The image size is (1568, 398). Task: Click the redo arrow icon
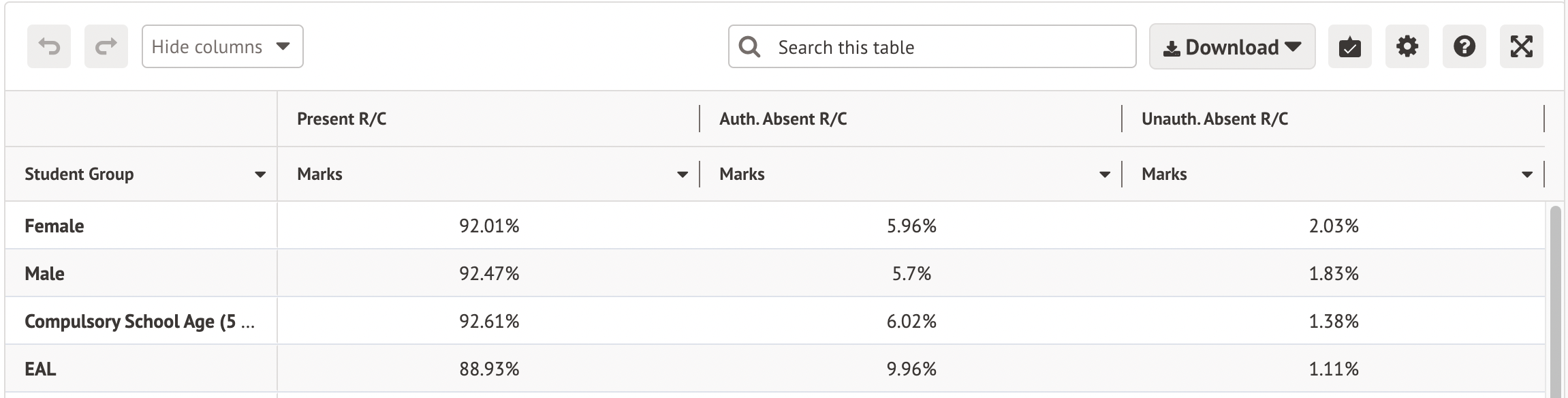coord(106,47)
